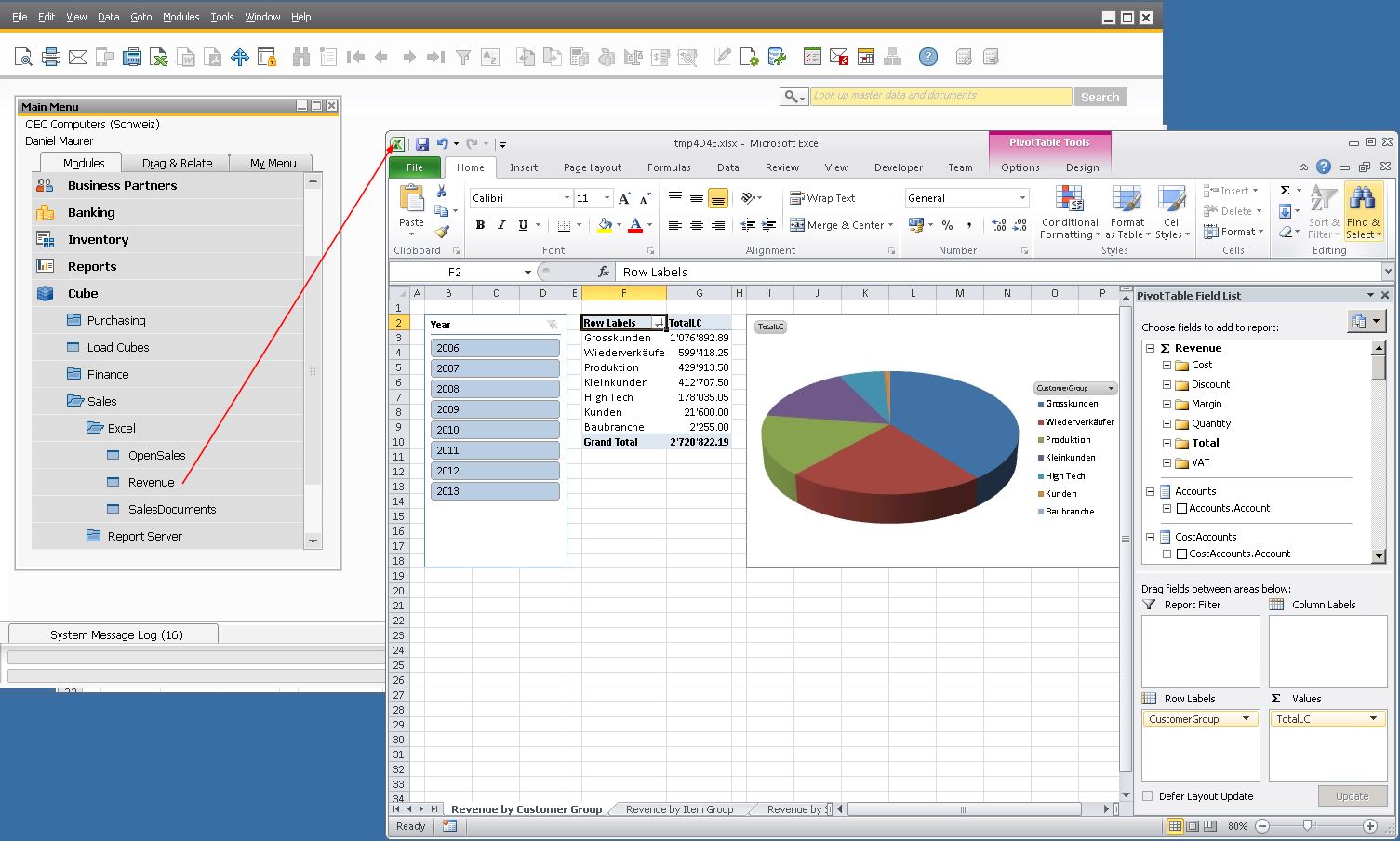
Task: Open the Tools menu in SAP
Action: tap(221, 17)
